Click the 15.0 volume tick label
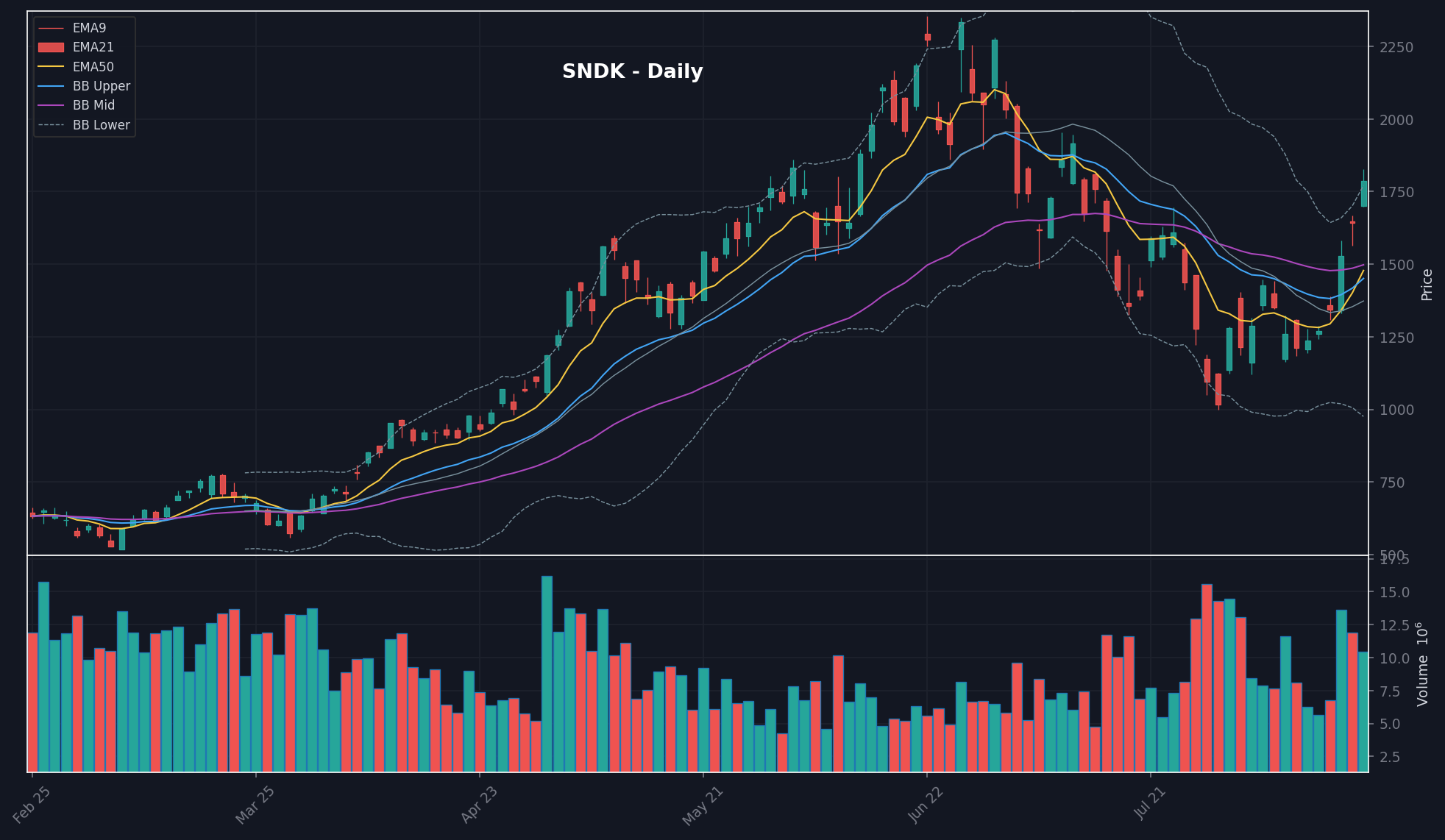 (x=1394, y=592)
